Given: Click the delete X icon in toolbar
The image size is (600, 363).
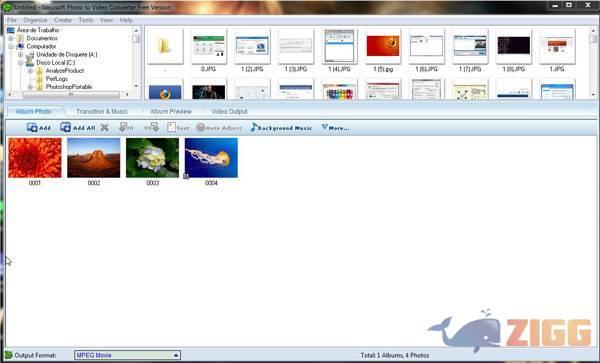Looking at the screenshot, I should [x=104, y=128].
